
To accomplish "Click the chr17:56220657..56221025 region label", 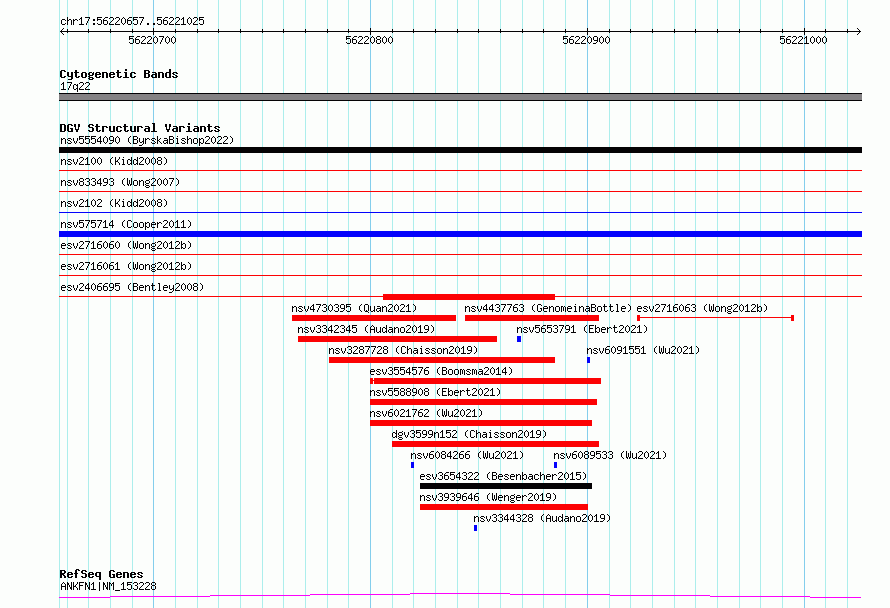I will pyautogui.click(x=132, y=21).
